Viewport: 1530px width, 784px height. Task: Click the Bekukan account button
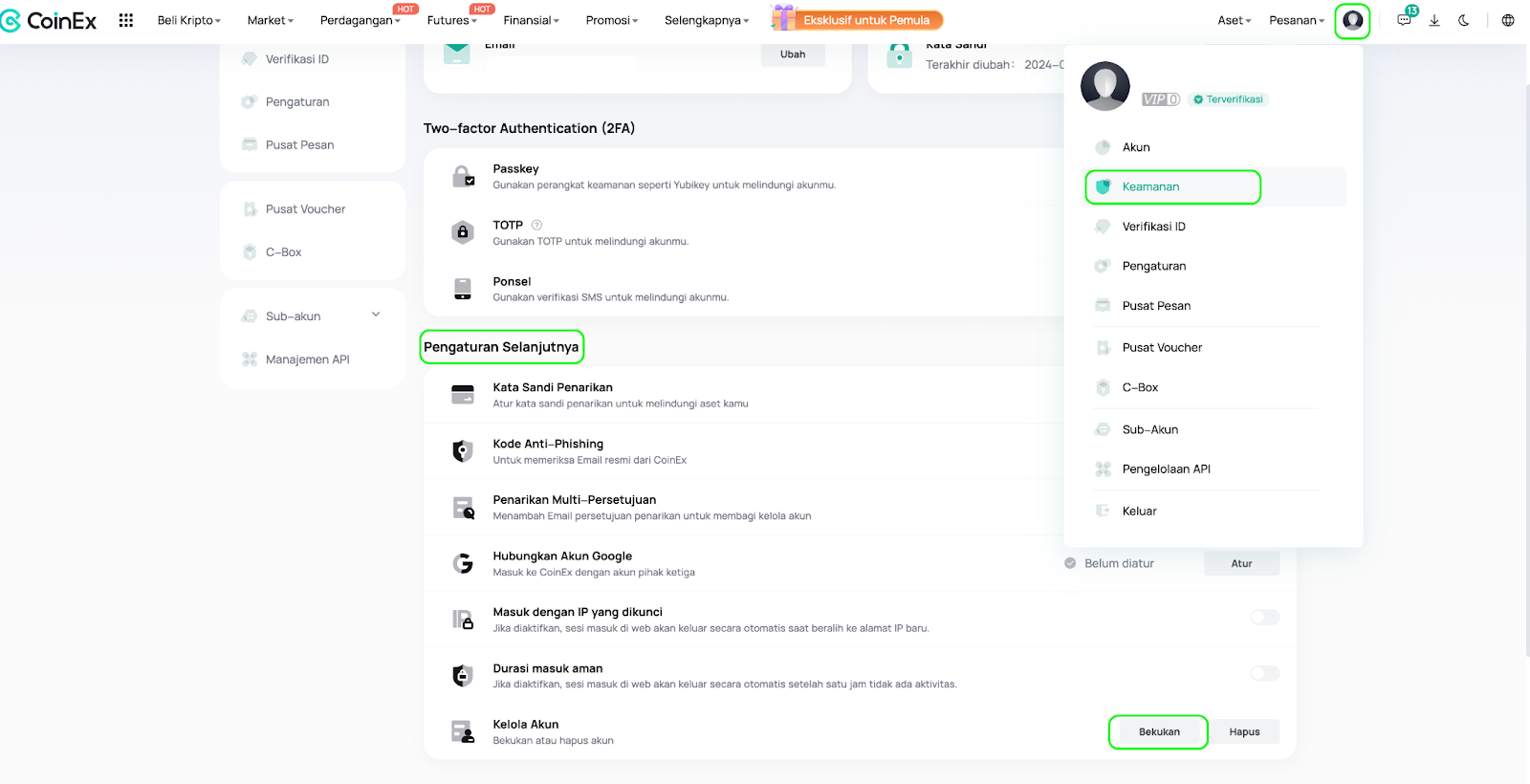pos(1159,732)
